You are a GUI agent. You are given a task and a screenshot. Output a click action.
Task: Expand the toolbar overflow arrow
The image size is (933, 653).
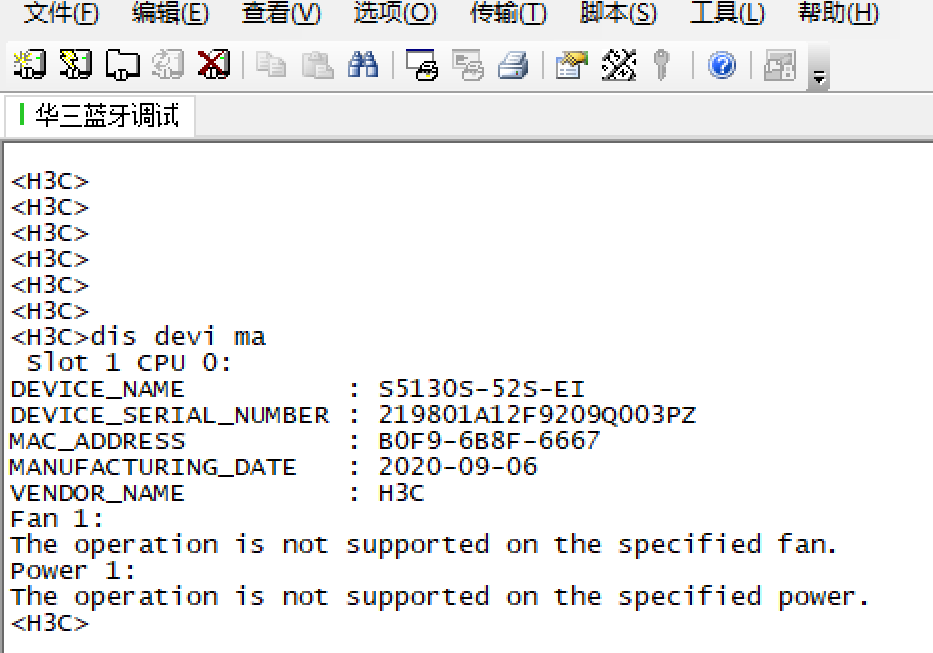(x=819, y=76)
